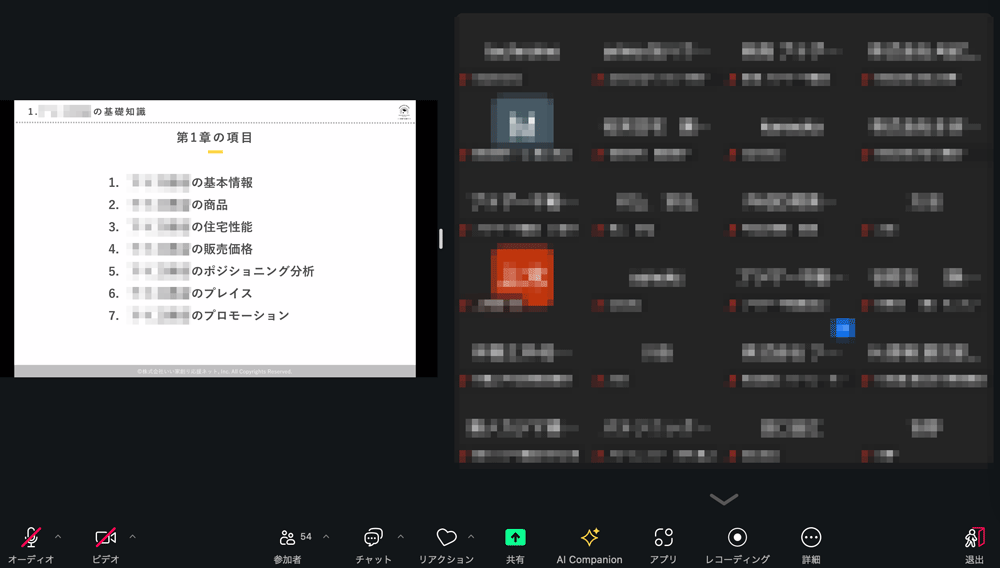Open the 参加者 participants panel

[288, 538]
